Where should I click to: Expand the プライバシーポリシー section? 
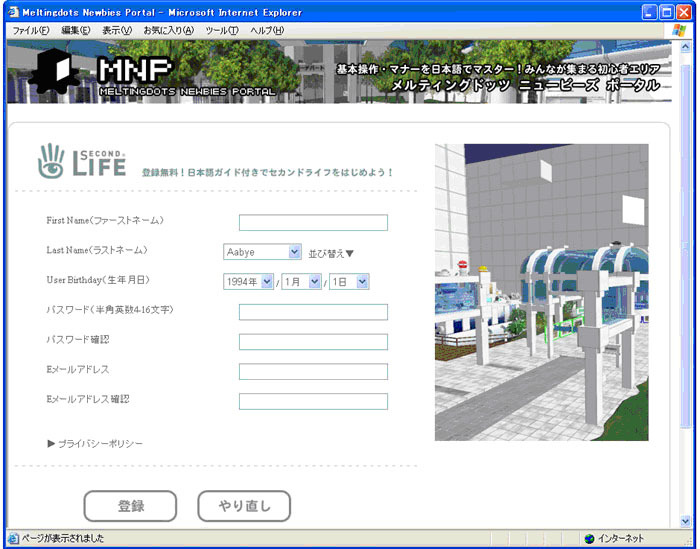[x=95, y=444]
